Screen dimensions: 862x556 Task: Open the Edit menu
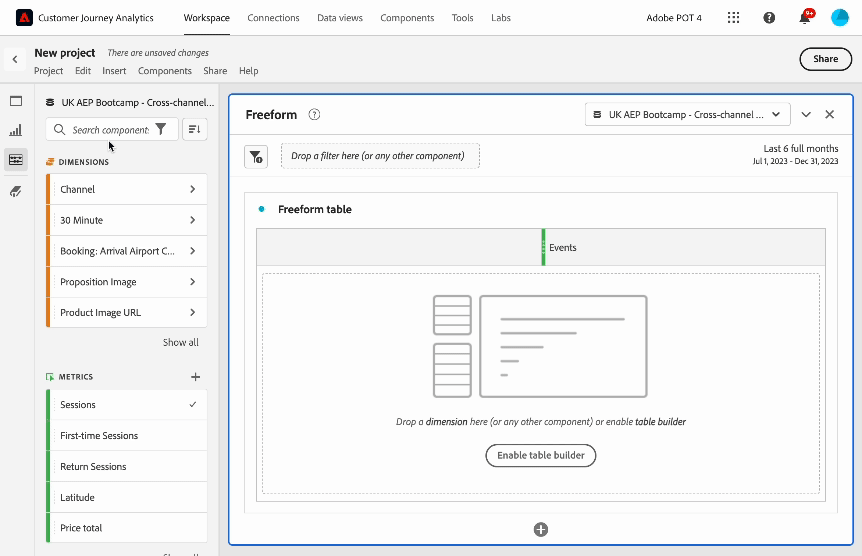point(83,70)
